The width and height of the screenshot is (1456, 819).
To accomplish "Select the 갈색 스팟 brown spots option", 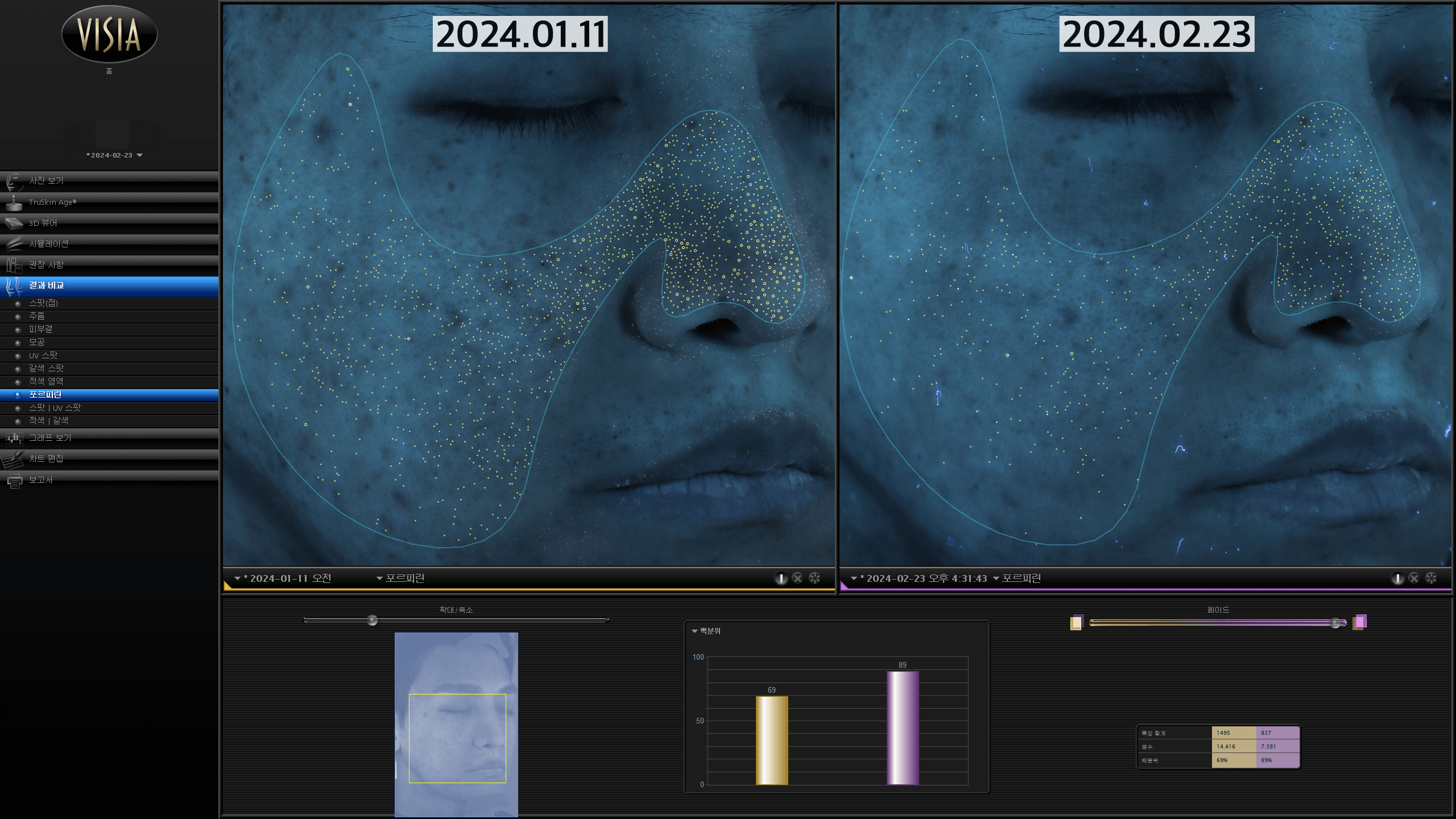I will tap(109, 369).
